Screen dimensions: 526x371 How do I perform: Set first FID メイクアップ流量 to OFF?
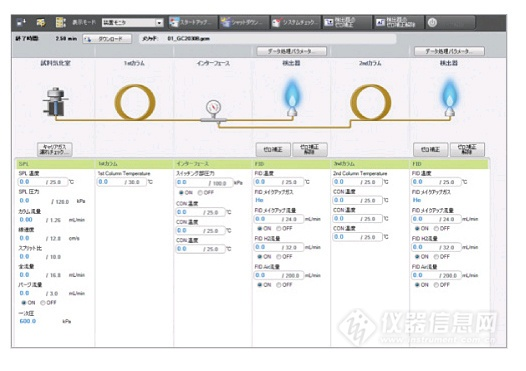[x=279, y=228]
